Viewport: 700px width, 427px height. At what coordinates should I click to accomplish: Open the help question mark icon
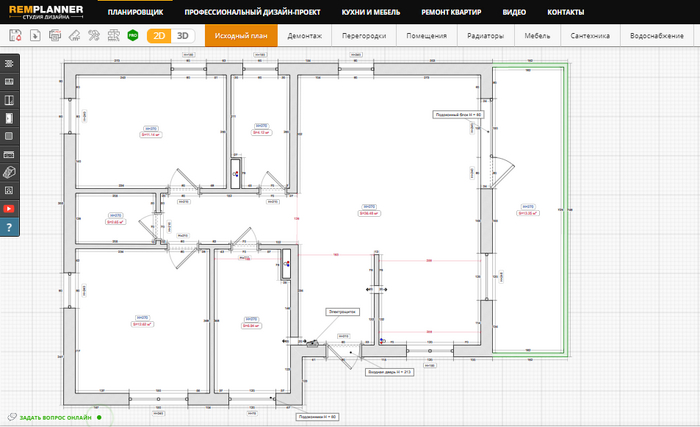[9, 228]
